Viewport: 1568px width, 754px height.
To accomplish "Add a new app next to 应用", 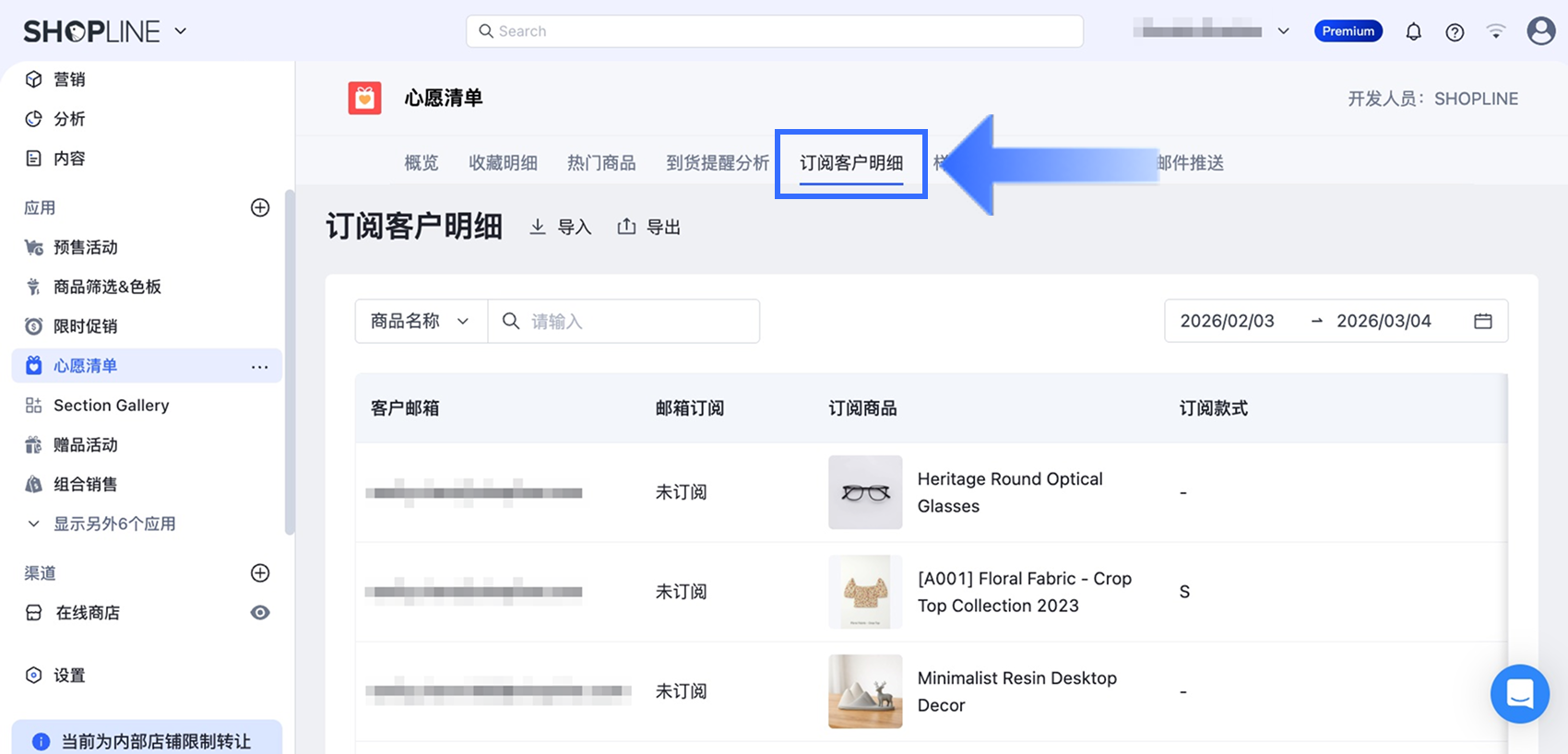I will pos(260,207).
